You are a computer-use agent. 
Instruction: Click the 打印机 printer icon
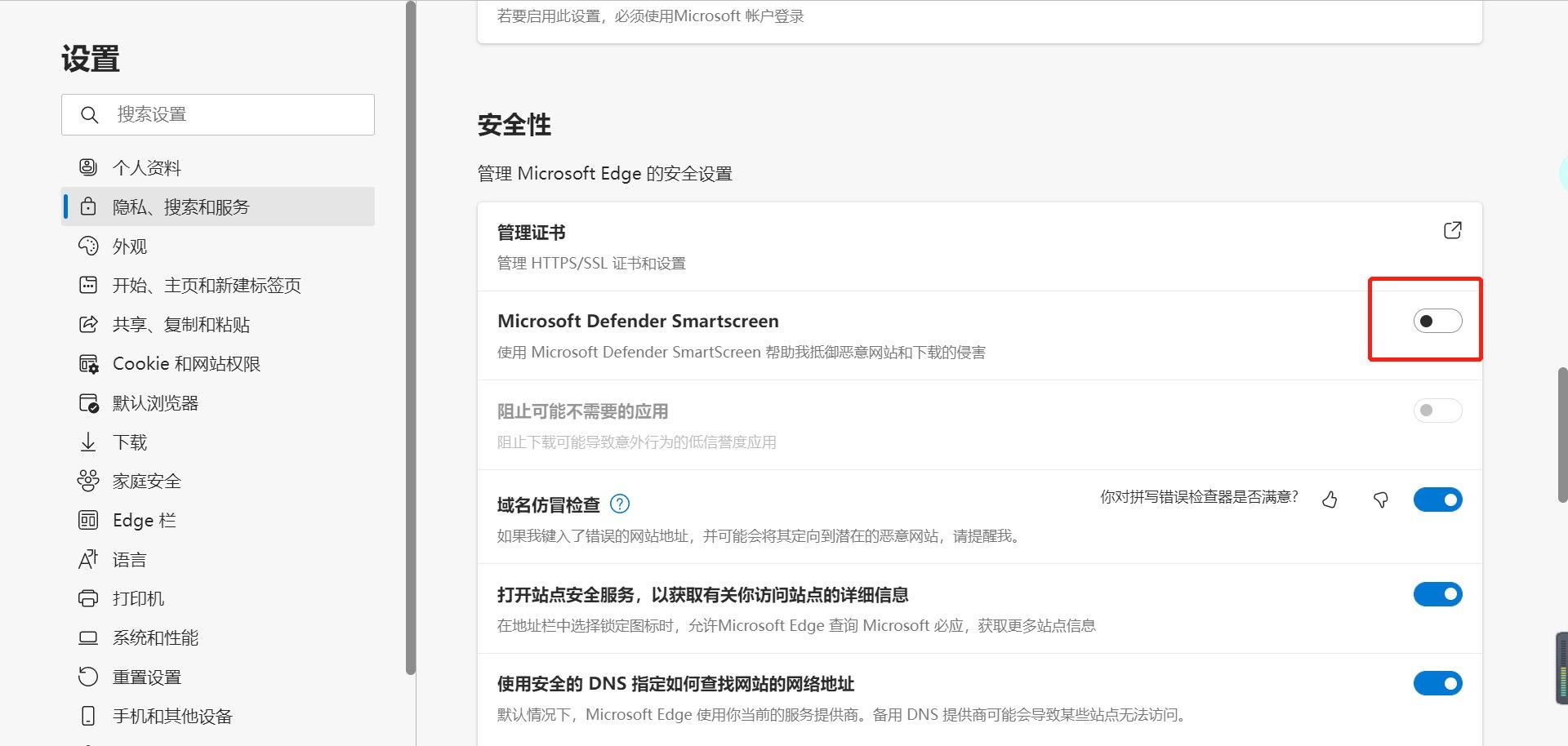coord(88,598)
